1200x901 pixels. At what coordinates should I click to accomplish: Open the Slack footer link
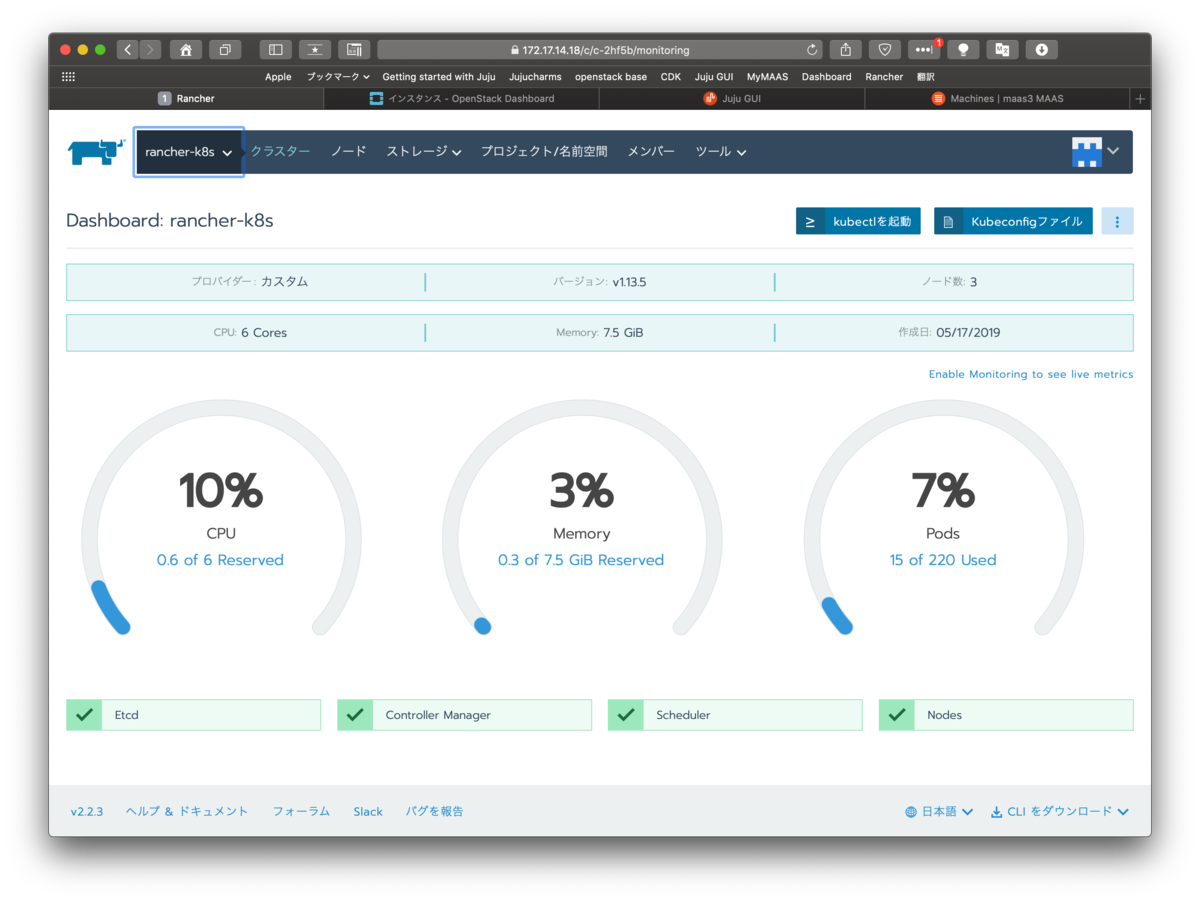pos(368,812)
